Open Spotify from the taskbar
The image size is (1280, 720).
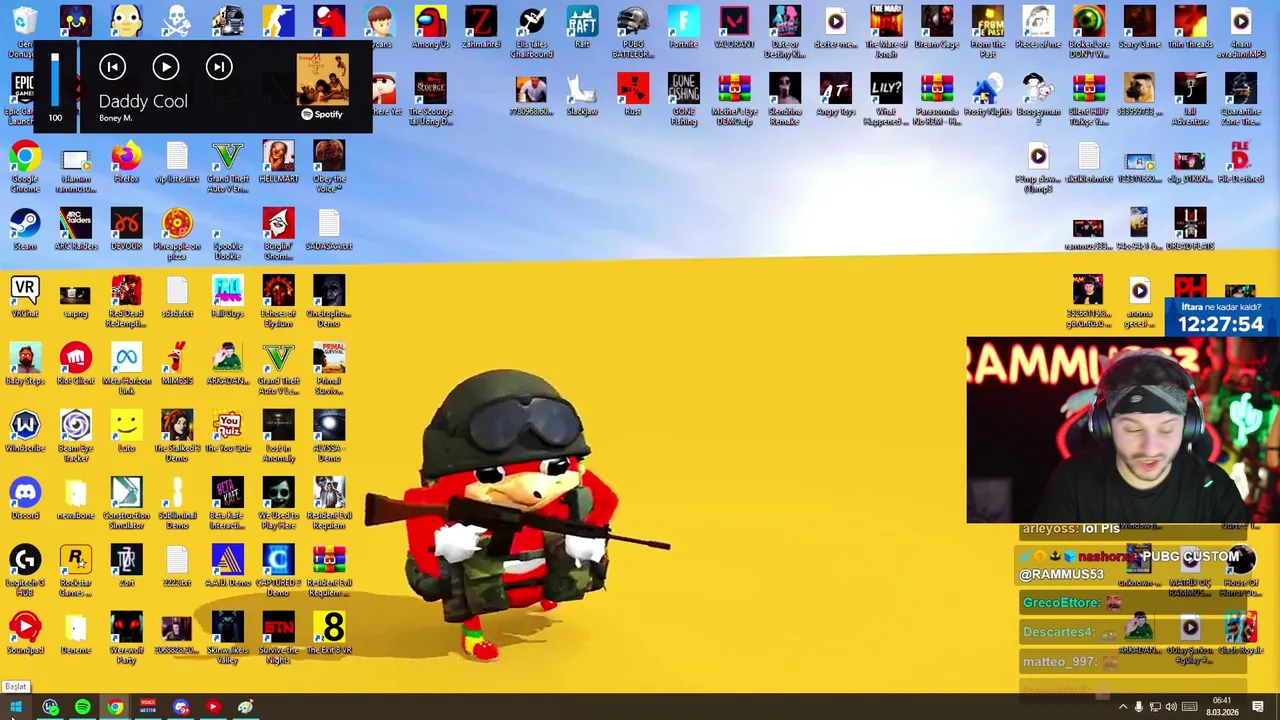point(83,707)
